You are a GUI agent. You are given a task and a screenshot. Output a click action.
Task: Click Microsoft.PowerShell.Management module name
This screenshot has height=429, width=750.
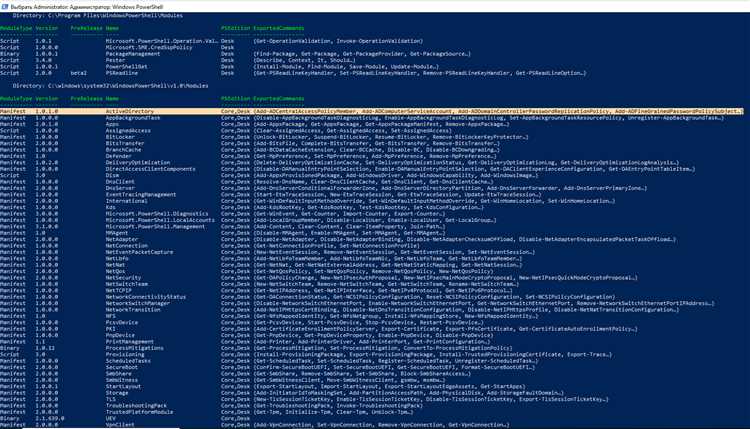[x=155, y=227]
